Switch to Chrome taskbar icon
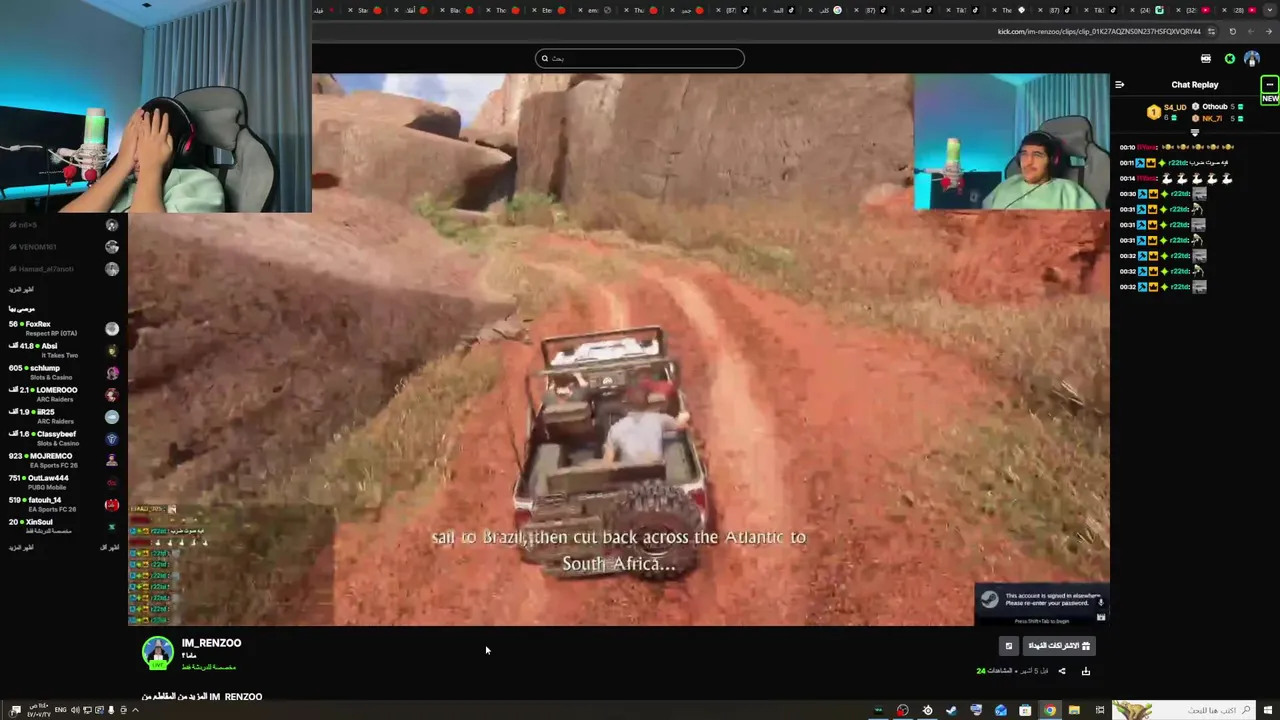 [1050, 710]
